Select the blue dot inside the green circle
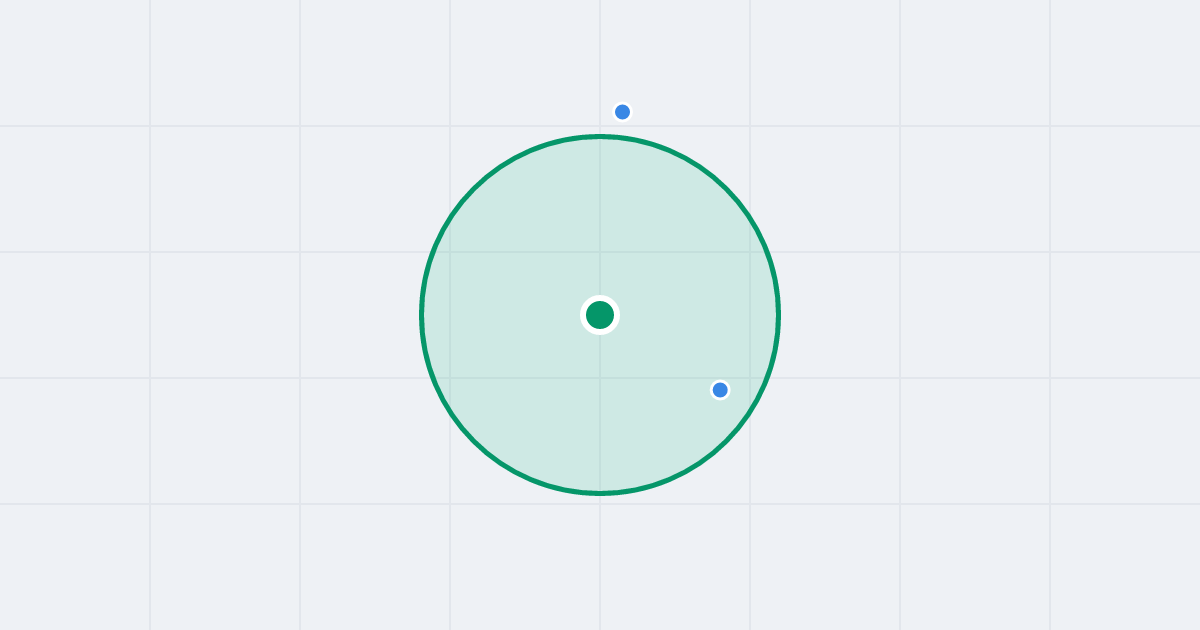 coord(720,390)
